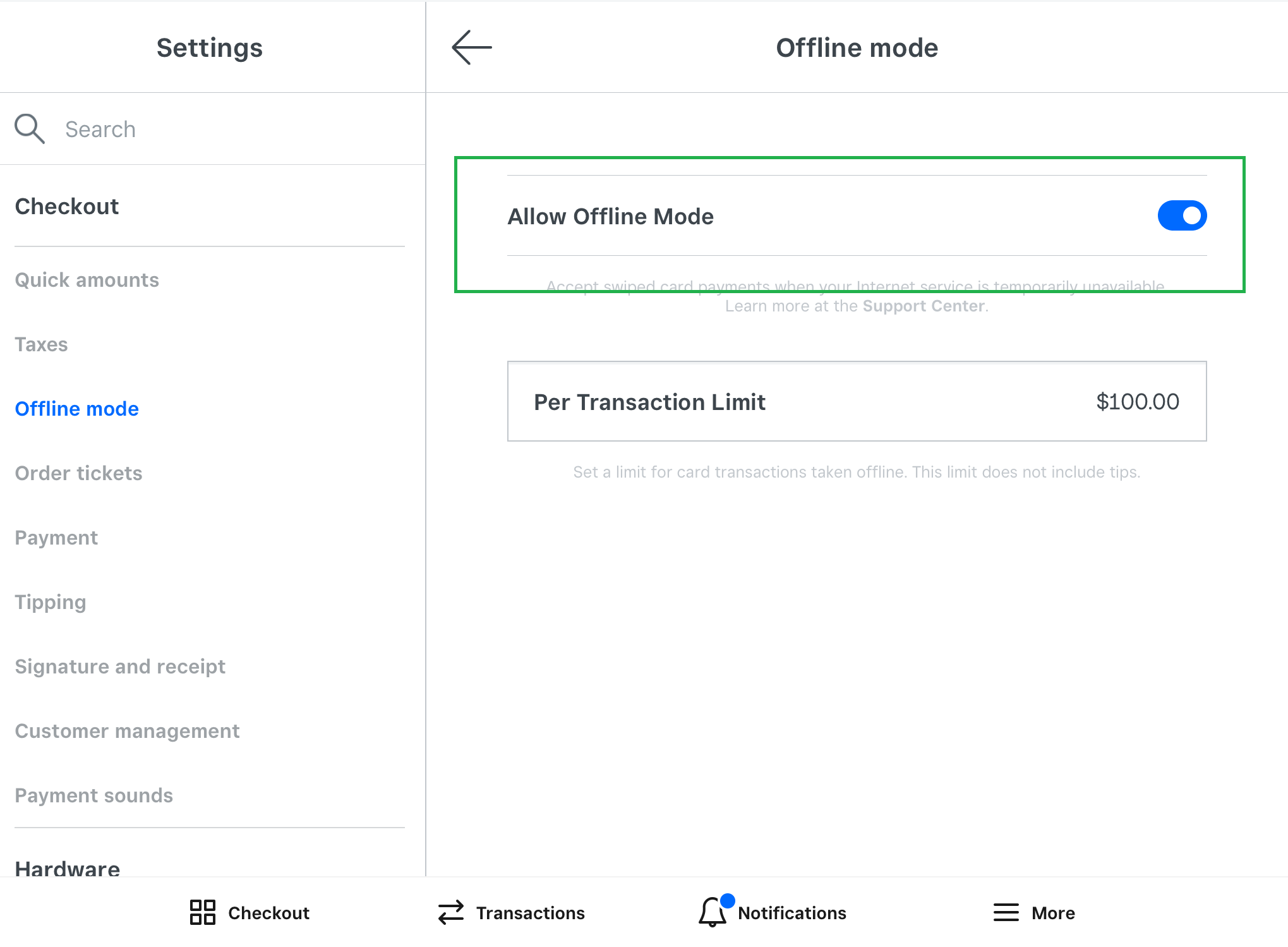This screenshot has height=947, width=1288.
Task: Click the search magnifier icon
Action: (x=30, y=129)
